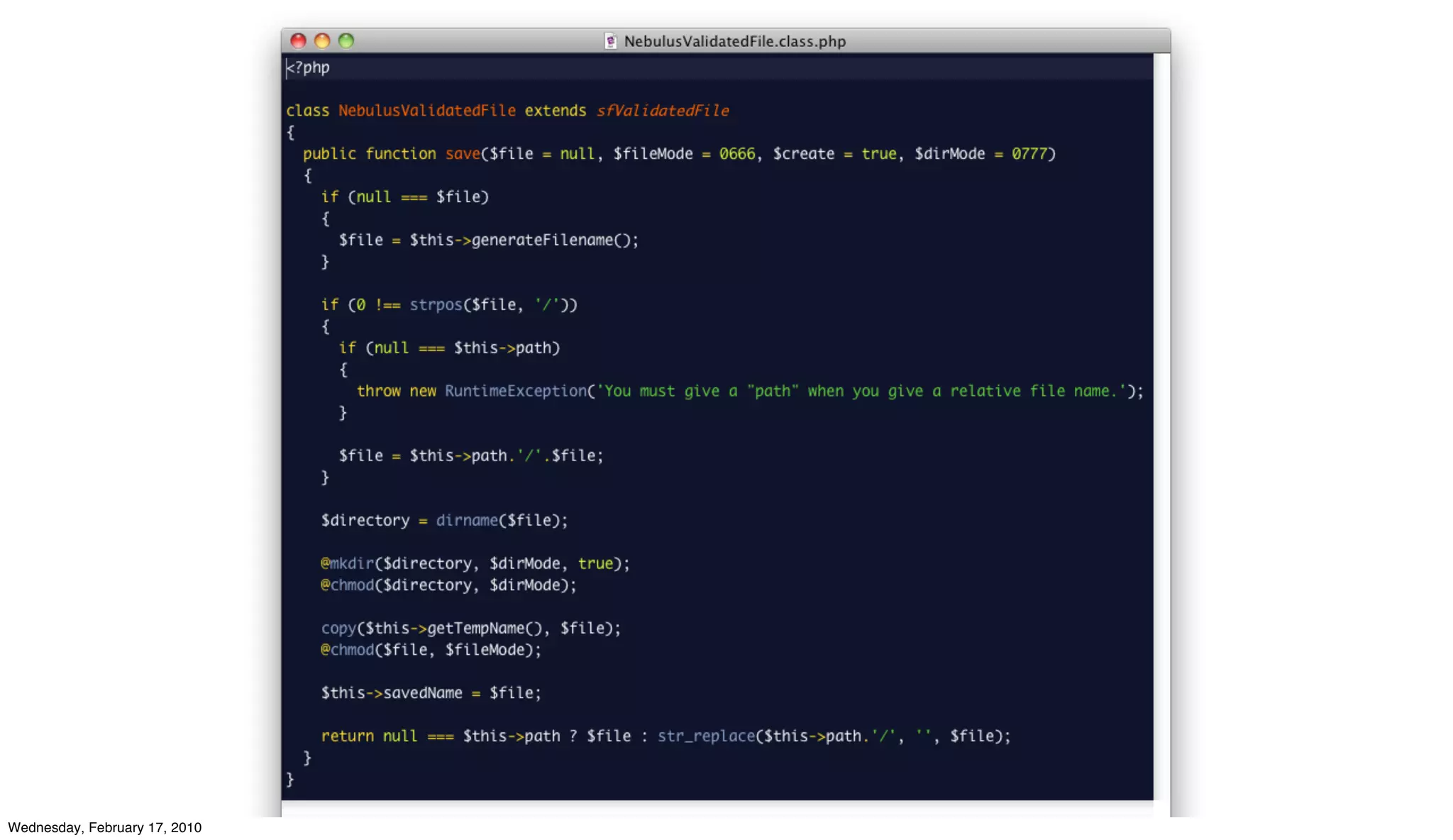
Task: Click the str_replace function in return statement
Action: tap(706, 736)
